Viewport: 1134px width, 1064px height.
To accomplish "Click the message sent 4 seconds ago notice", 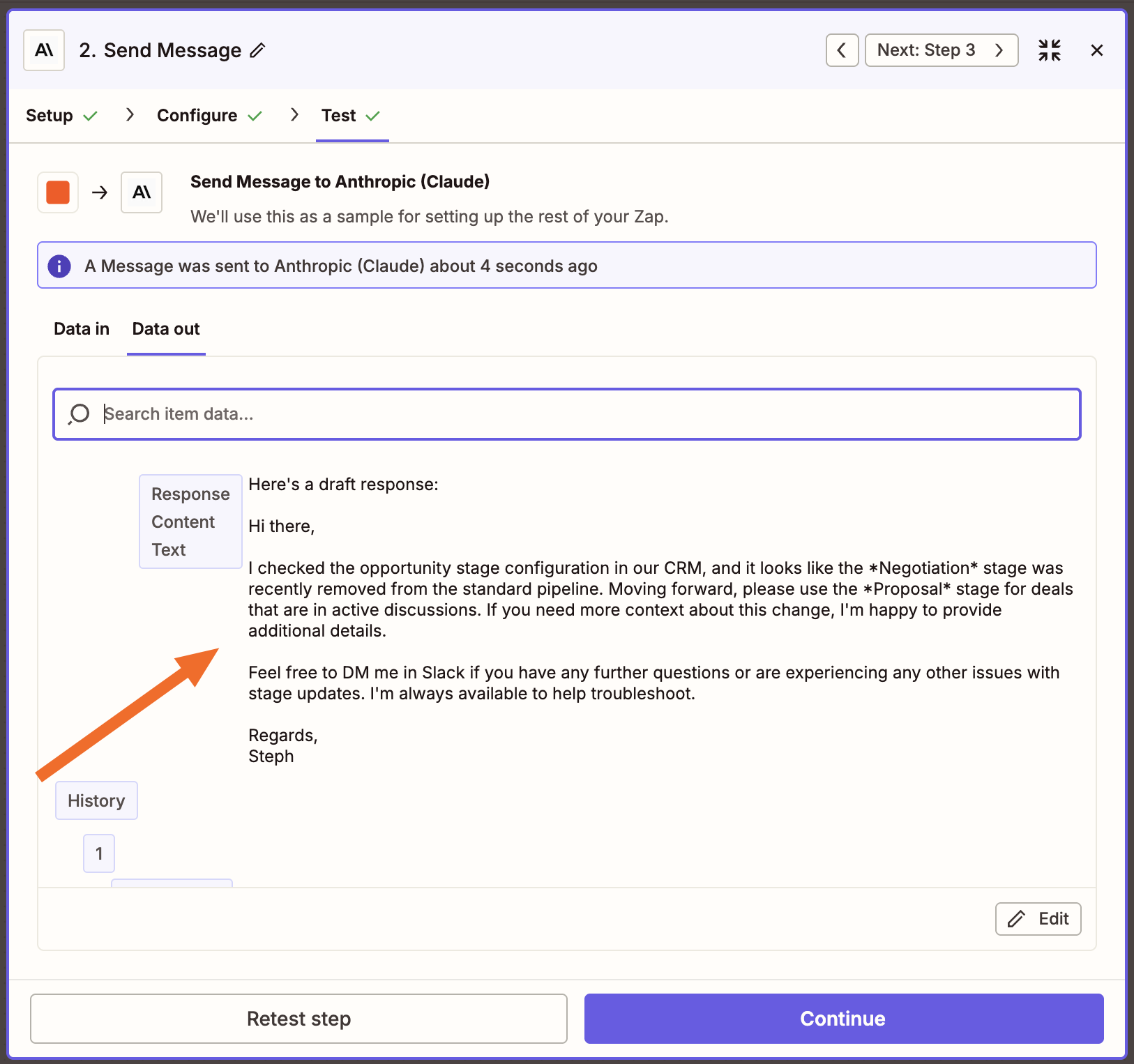I will 567,265.
